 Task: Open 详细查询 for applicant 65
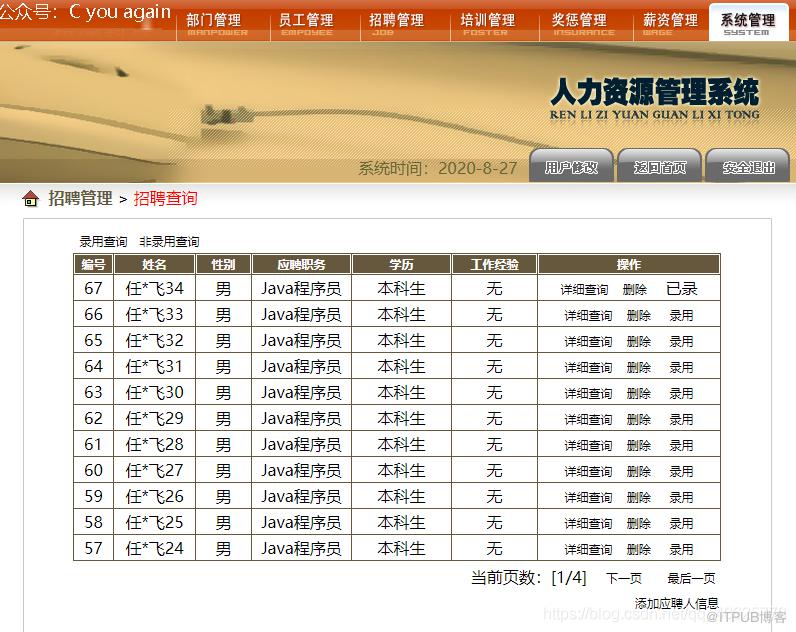[x=588, y=342]
